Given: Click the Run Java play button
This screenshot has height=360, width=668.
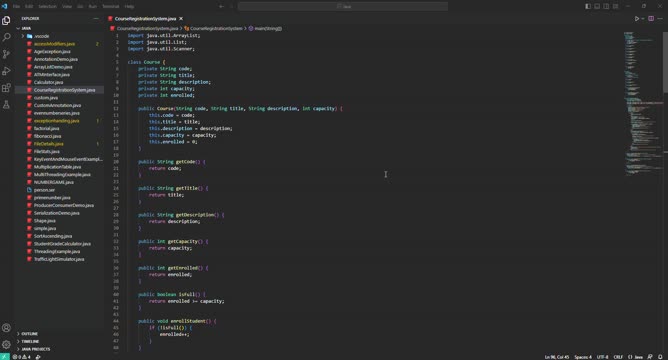Looking at the screenshot, I should tap(636, 19).
